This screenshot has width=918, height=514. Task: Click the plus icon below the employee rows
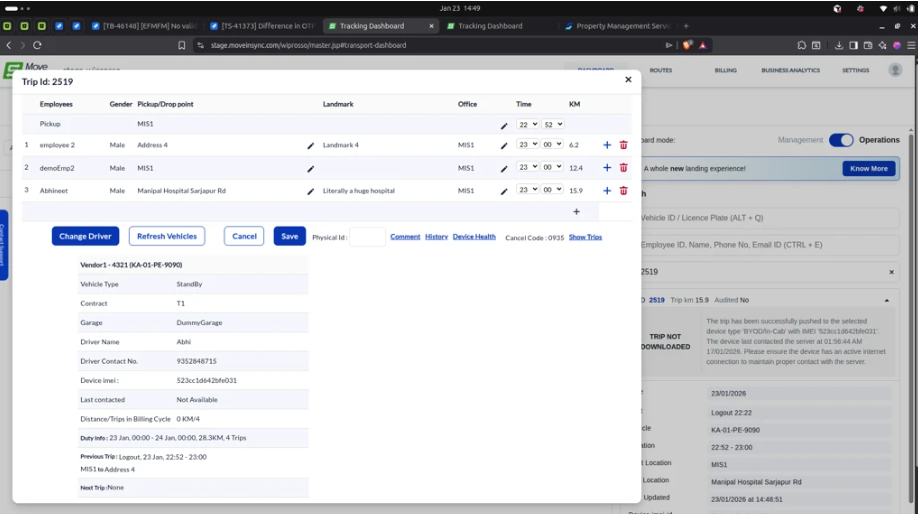(576, 212)
